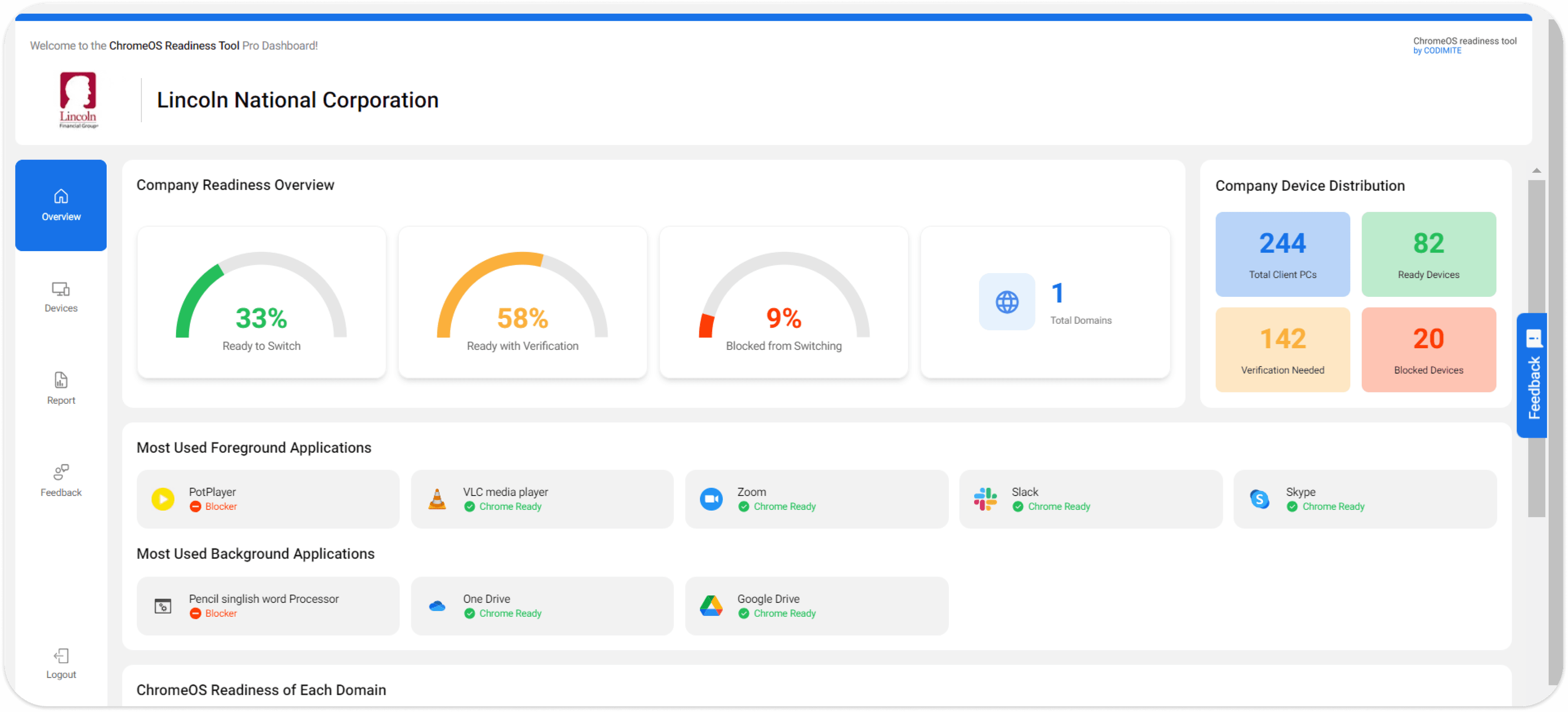Image resolution: width=1568 pixels, height=712 pixels.
Task: Click 'Company Device Distribution' heading
Action: point(1310,186)
